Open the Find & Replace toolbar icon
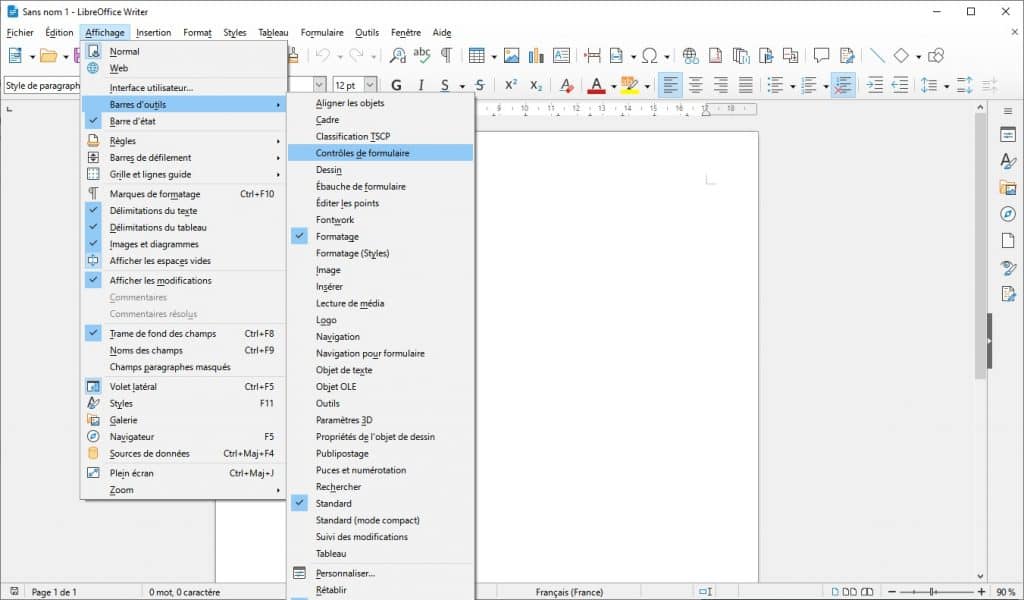 point(398,55)
